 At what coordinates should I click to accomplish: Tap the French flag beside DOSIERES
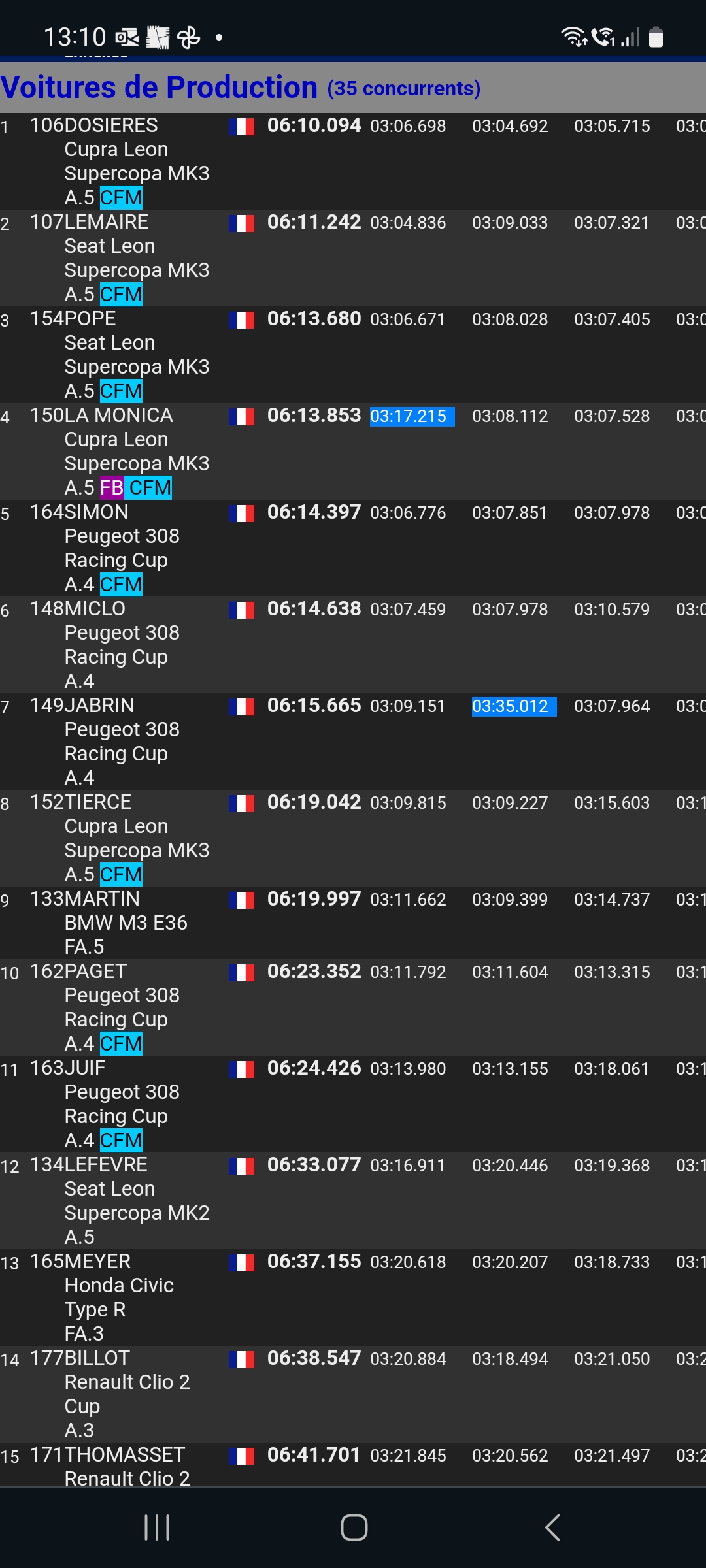pos(241,127)
